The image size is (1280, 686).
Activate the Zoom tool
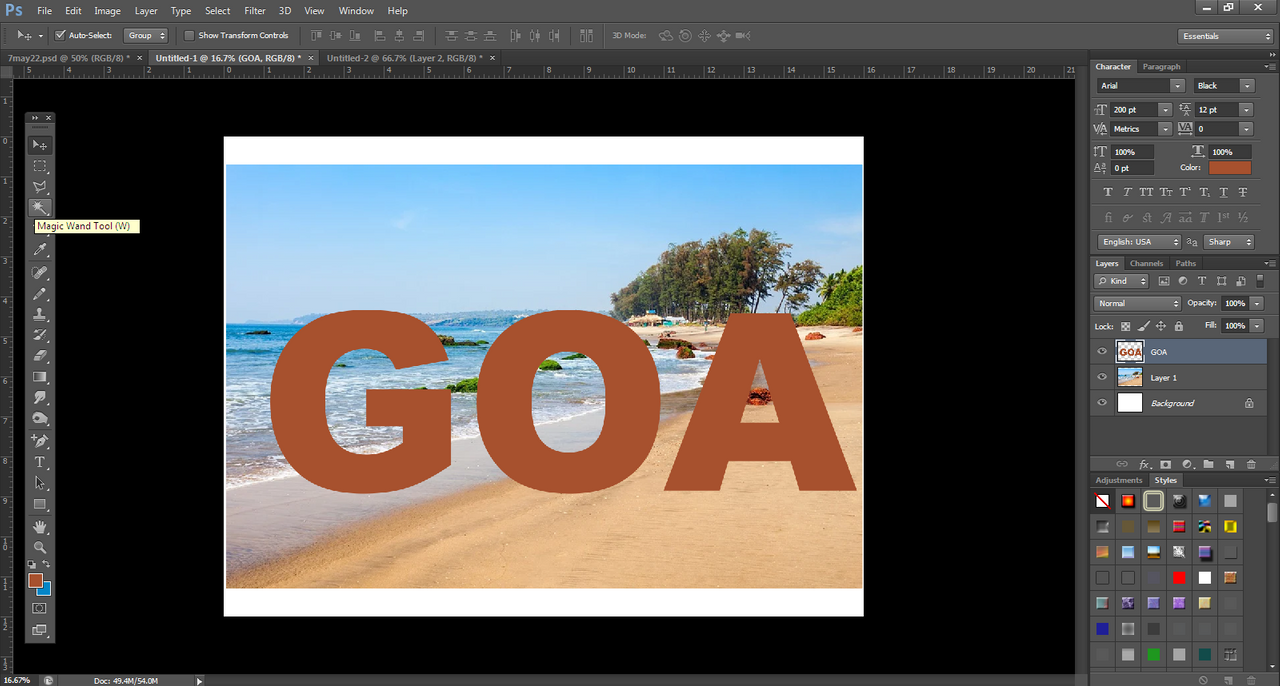click(40, 547)
